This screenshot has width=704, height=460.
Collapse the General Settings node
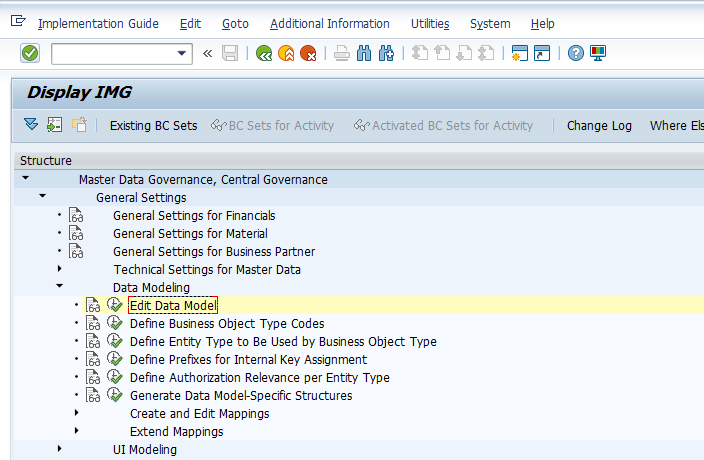coord(43,196)
